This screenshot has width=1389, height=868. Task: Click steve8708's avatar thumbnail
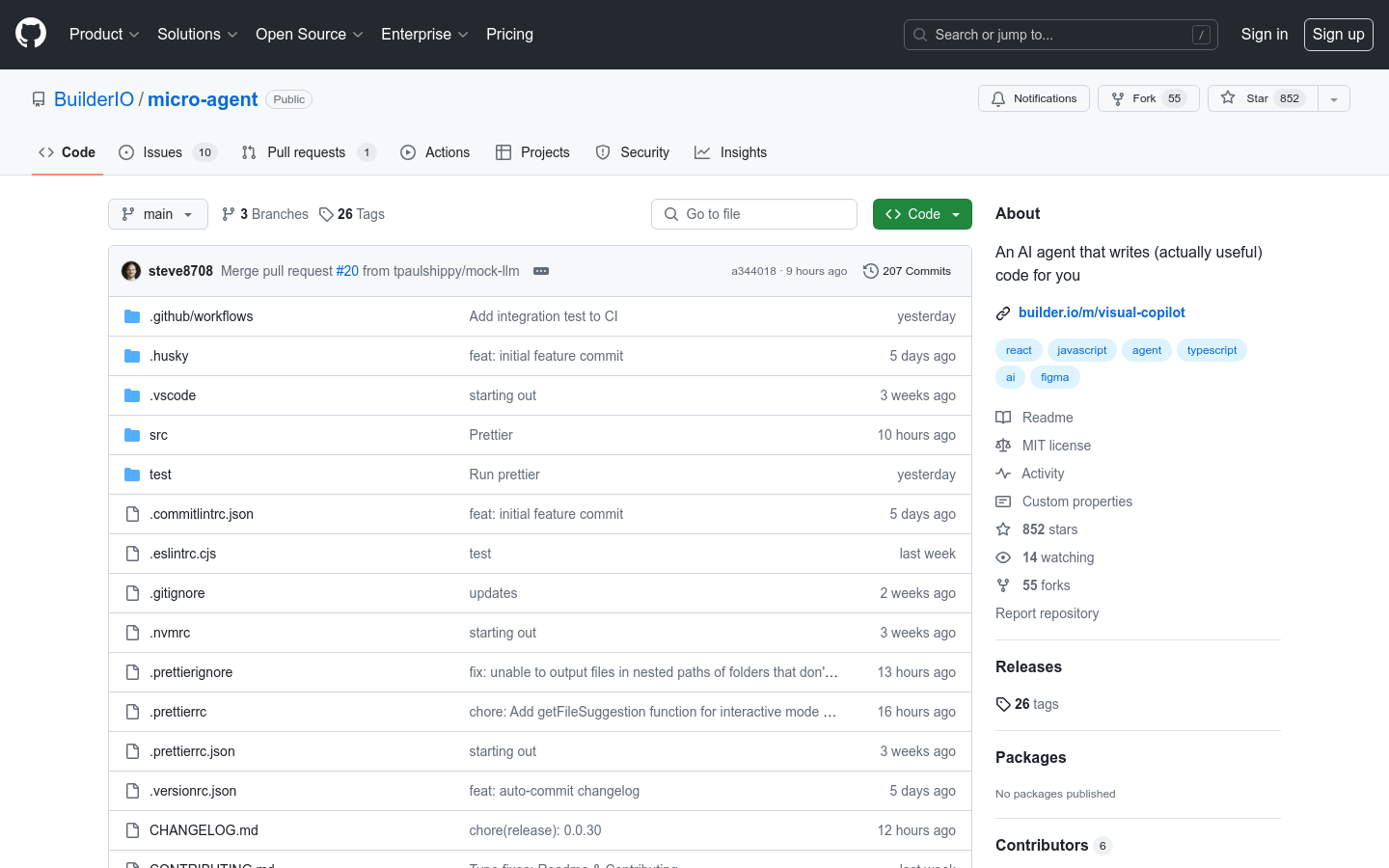click(x=131, y=271)
